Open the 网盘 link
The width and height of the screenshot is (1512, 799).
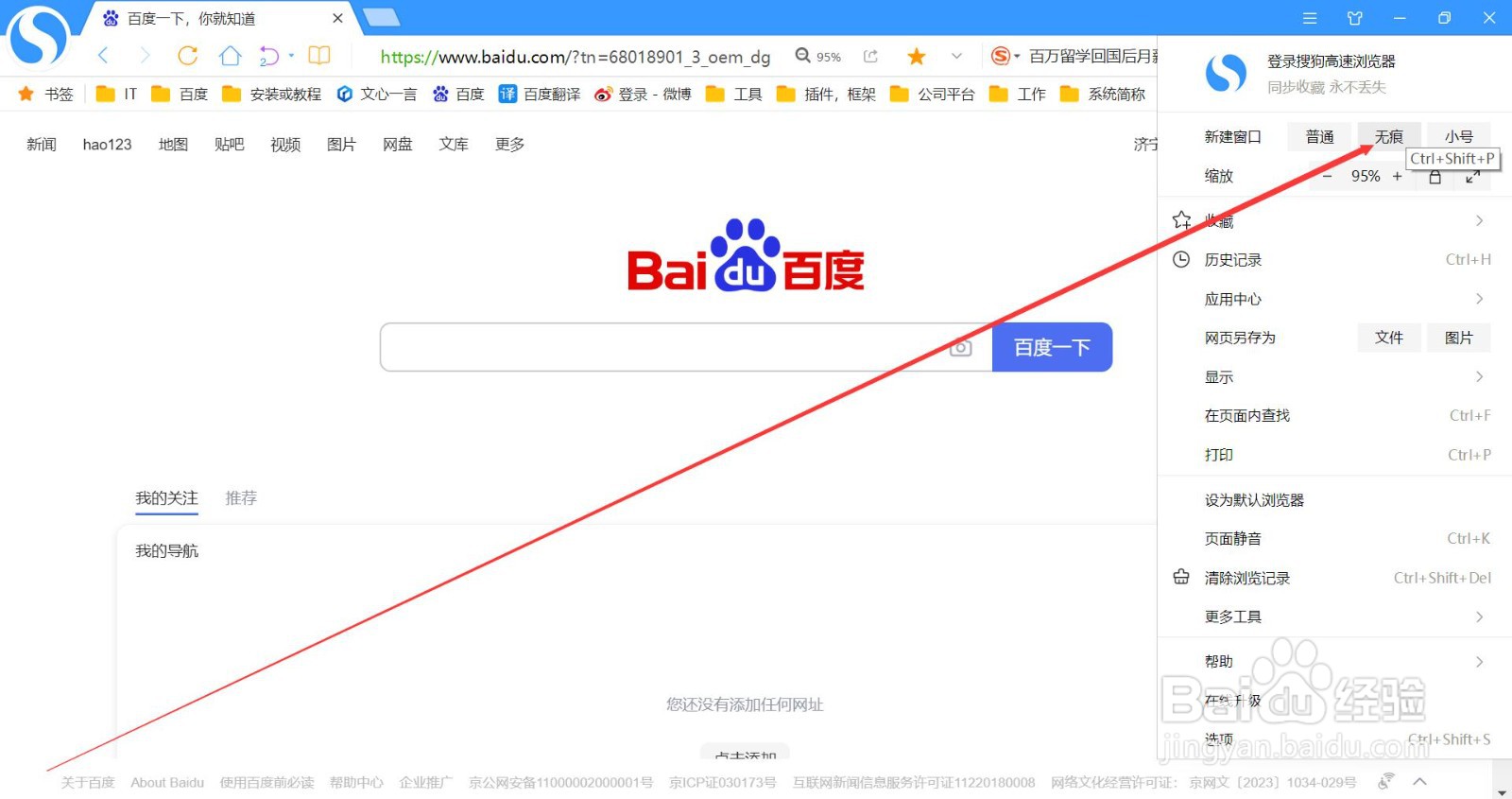[397, 144]
